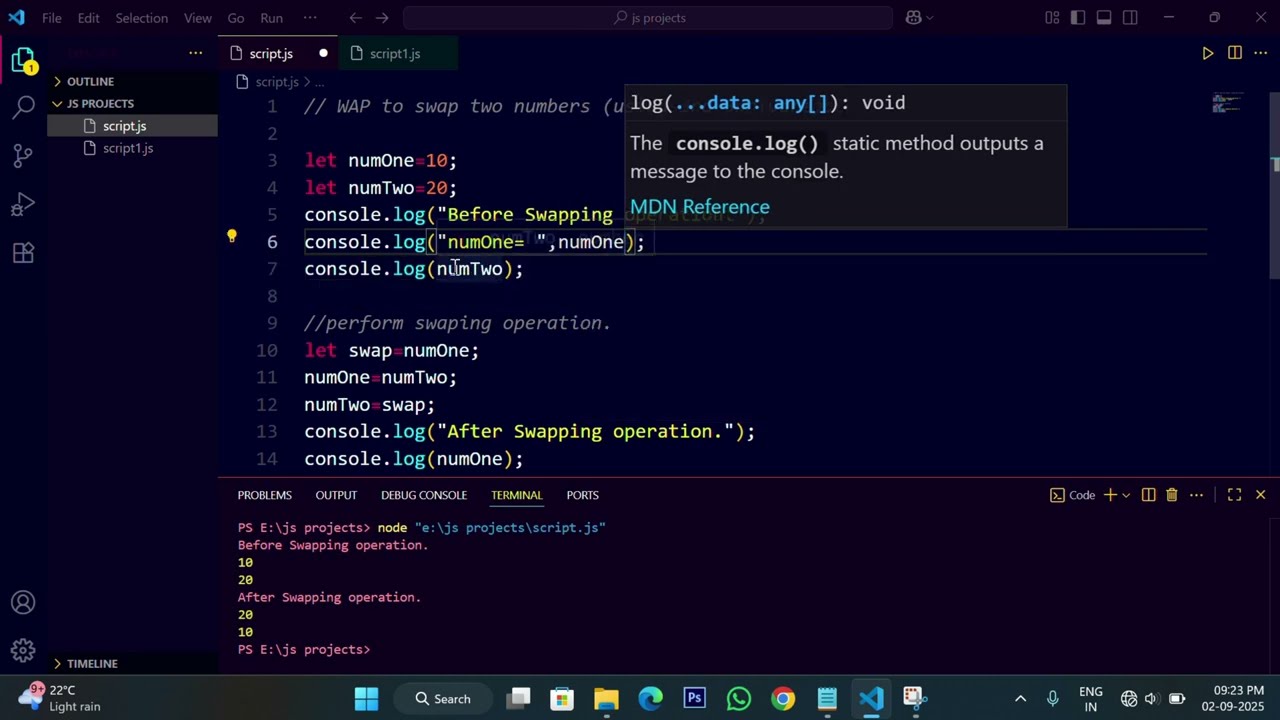Image resolution: width=1280 pixels, height=720 pixels.
Task: Open the weather widget showing 22°C
Action: [x=60, y=698]
